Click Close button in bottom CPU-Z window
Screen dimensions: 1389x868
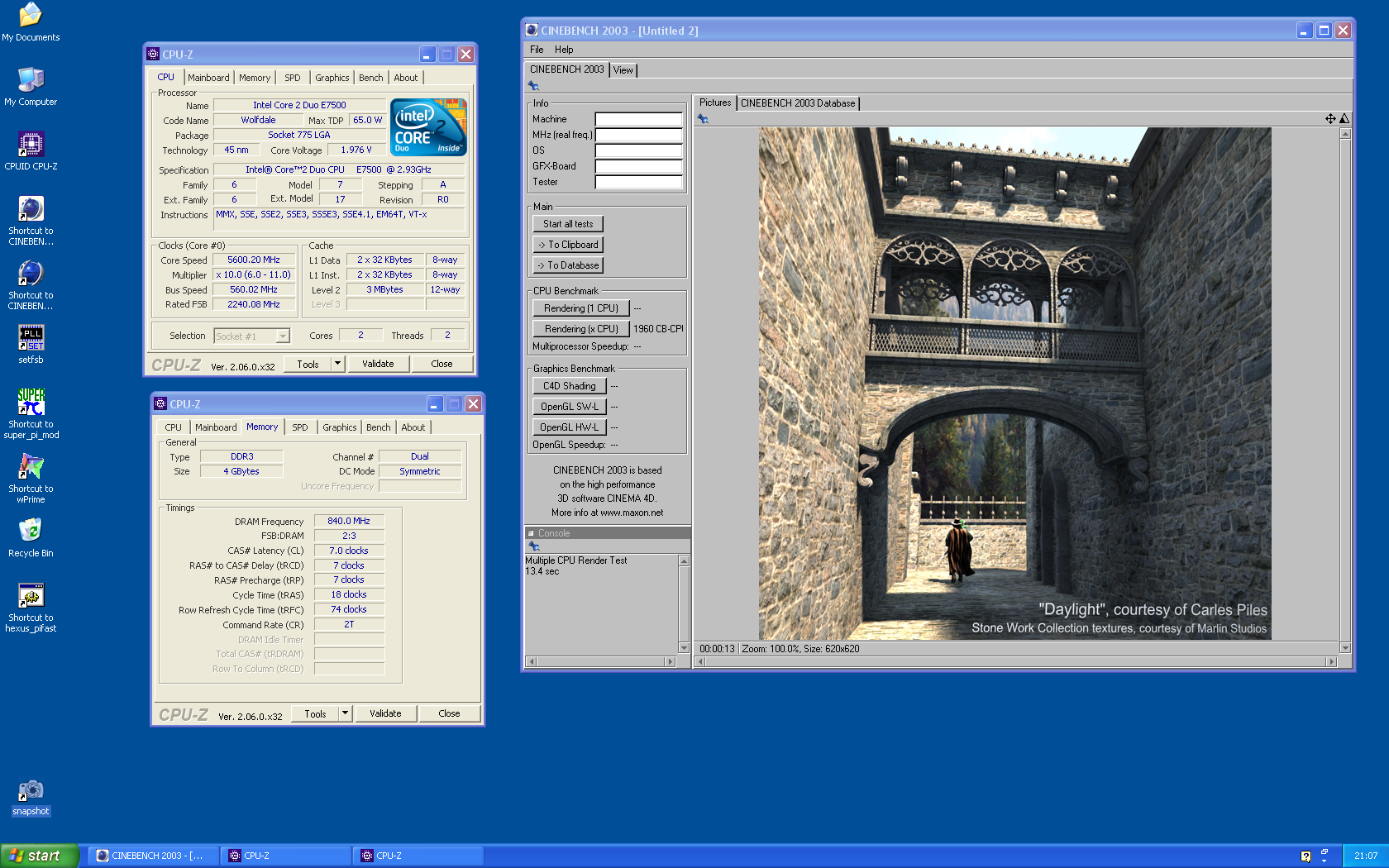(x=449, y=713)
